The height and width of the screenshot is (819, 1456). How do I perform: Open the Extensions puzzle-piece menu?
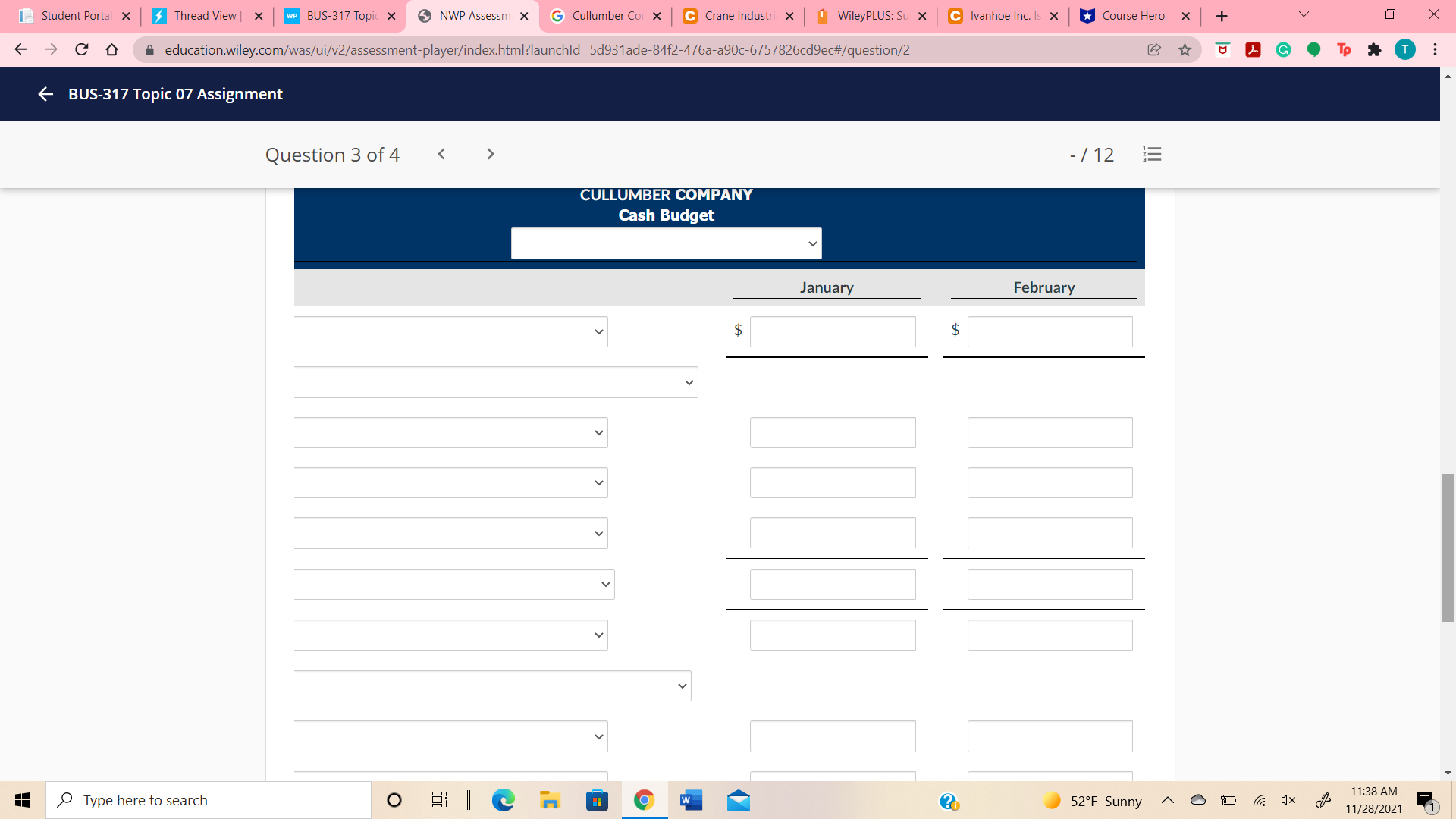1375,49
